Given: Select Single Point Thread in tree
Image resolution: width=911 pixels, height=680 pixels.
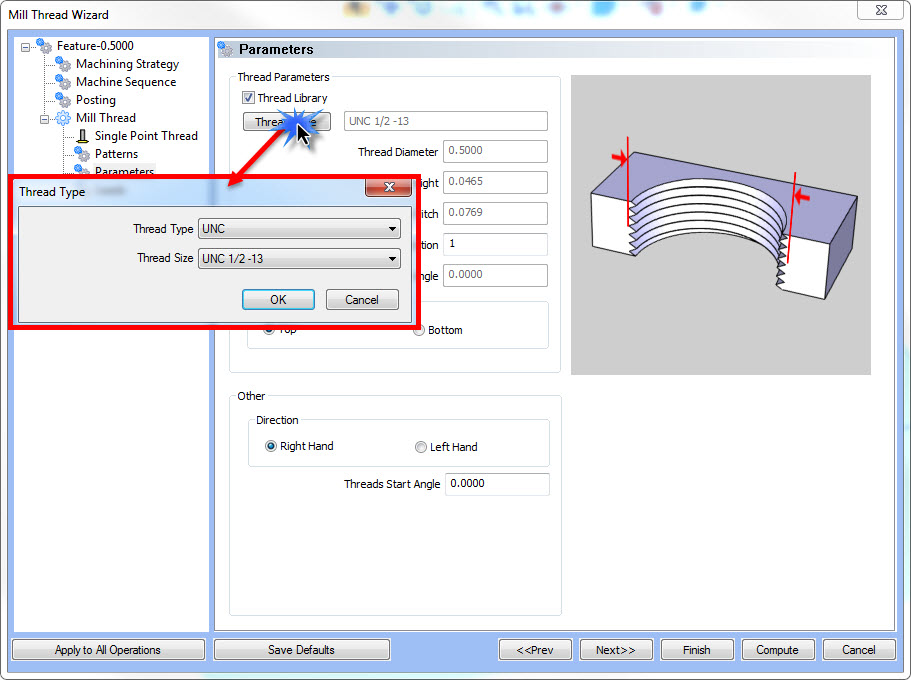Looking at the screenshot, I should coord(146,136).
